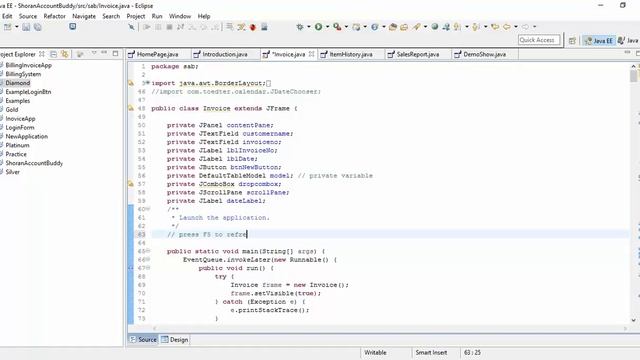Minimize the Project Explorer view
The width and height of the screenshot is (640, 360).
pyautogui.click(x=104, y=53)
